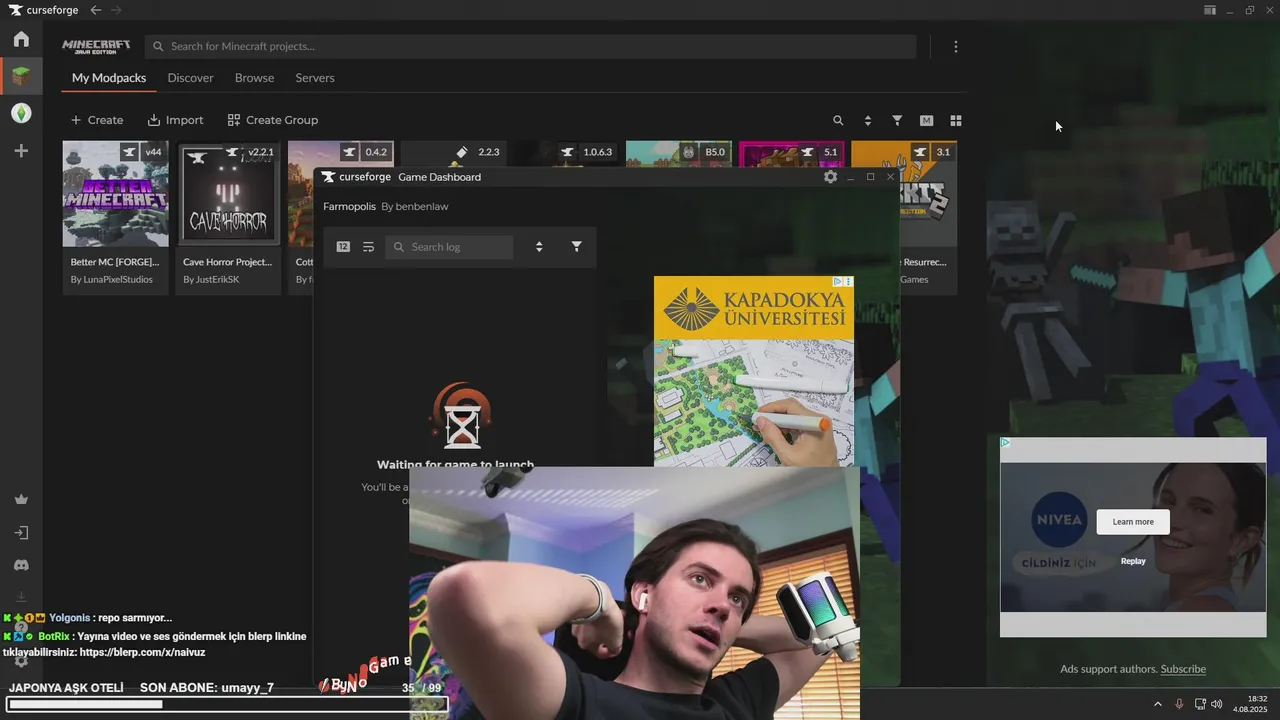The width and height of the screenshot is (1280, 720).
Task: Click Replay on the Nivea ad
Action: [x=1133, y=561]
